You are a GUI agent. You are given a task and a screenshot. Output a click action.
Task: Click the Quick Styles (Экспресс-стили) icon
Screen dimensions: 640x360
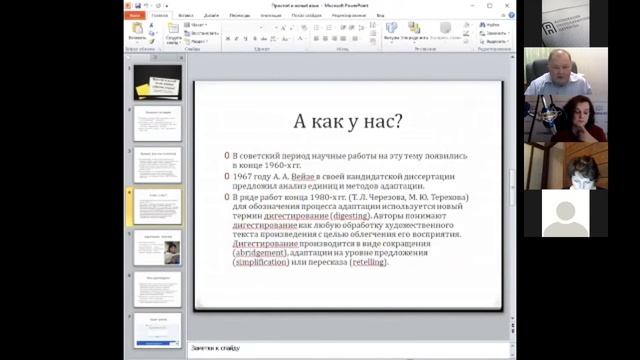pos(445,28)
